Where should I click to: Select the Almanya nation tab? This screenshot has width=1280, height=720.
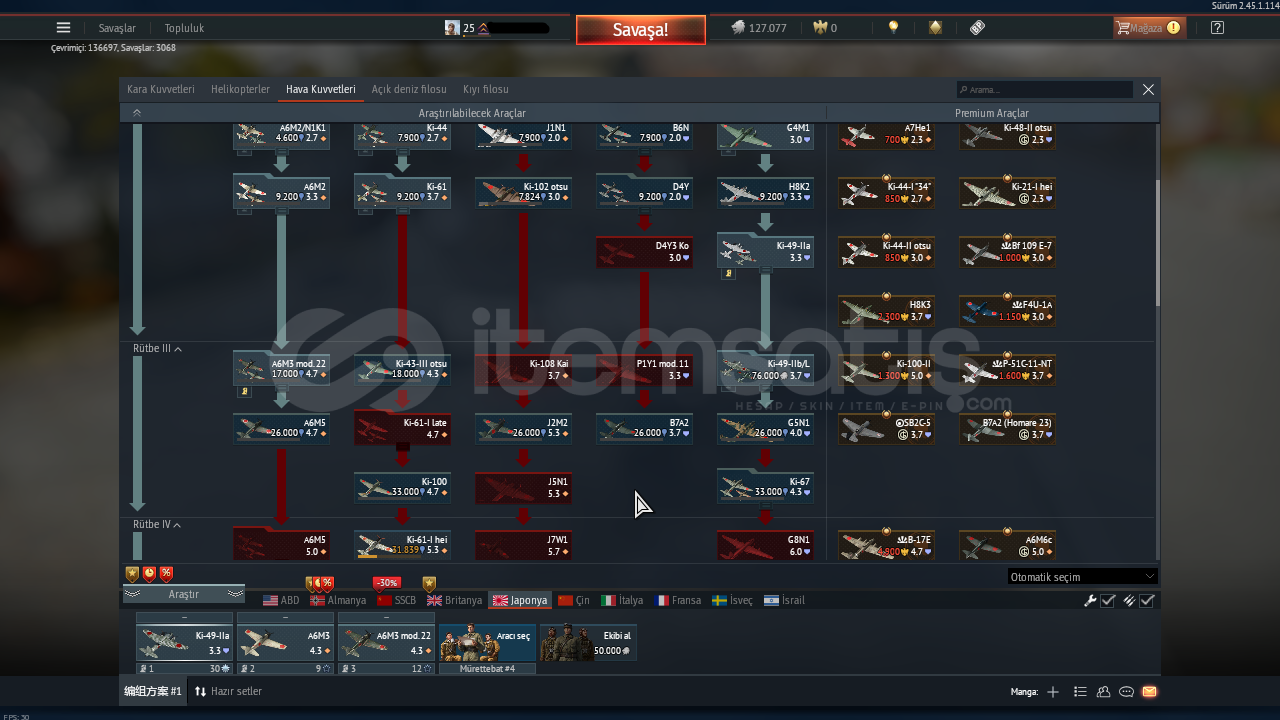(338, 600)
